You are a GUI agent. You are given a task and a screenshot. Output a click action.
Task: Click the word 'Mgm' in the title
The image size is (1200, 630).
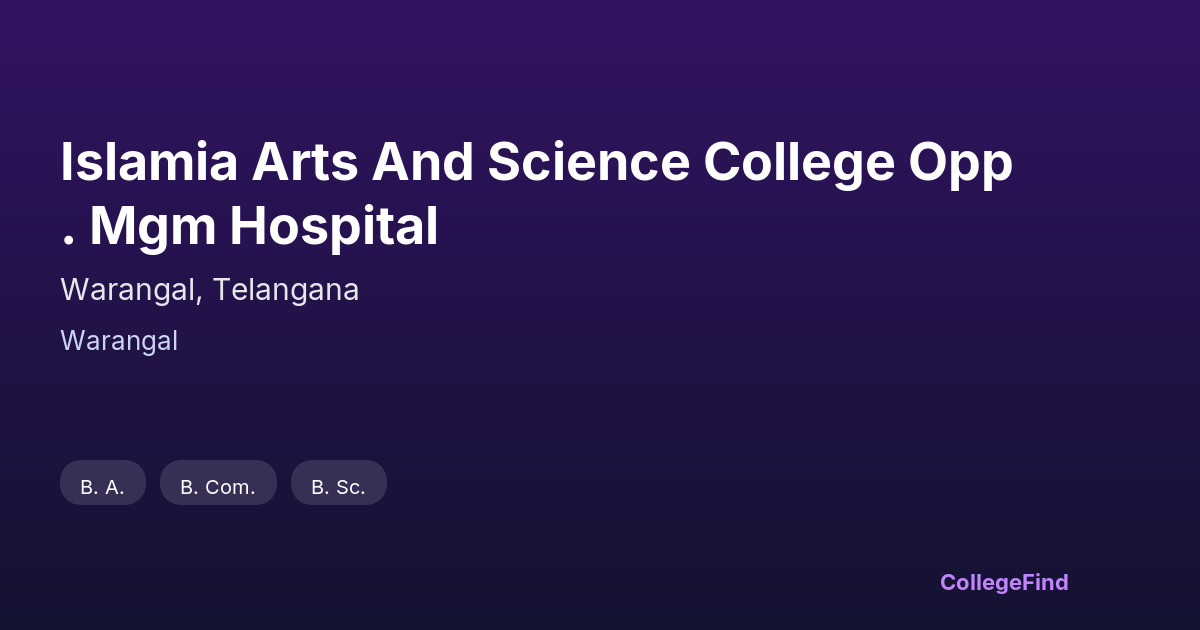pyautogui.click(x=152, y=227)
